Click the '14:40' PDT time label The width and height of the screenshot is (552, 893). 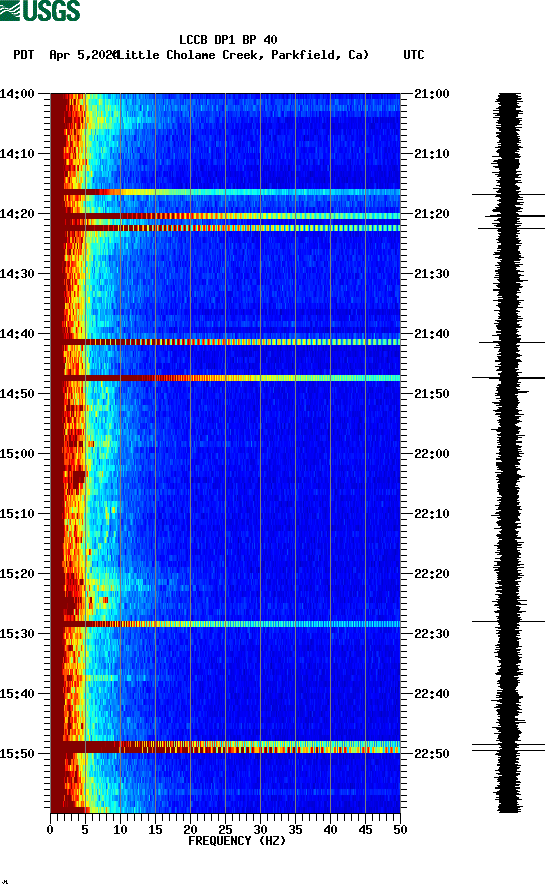pyautogui.click(x=17, y=334)
